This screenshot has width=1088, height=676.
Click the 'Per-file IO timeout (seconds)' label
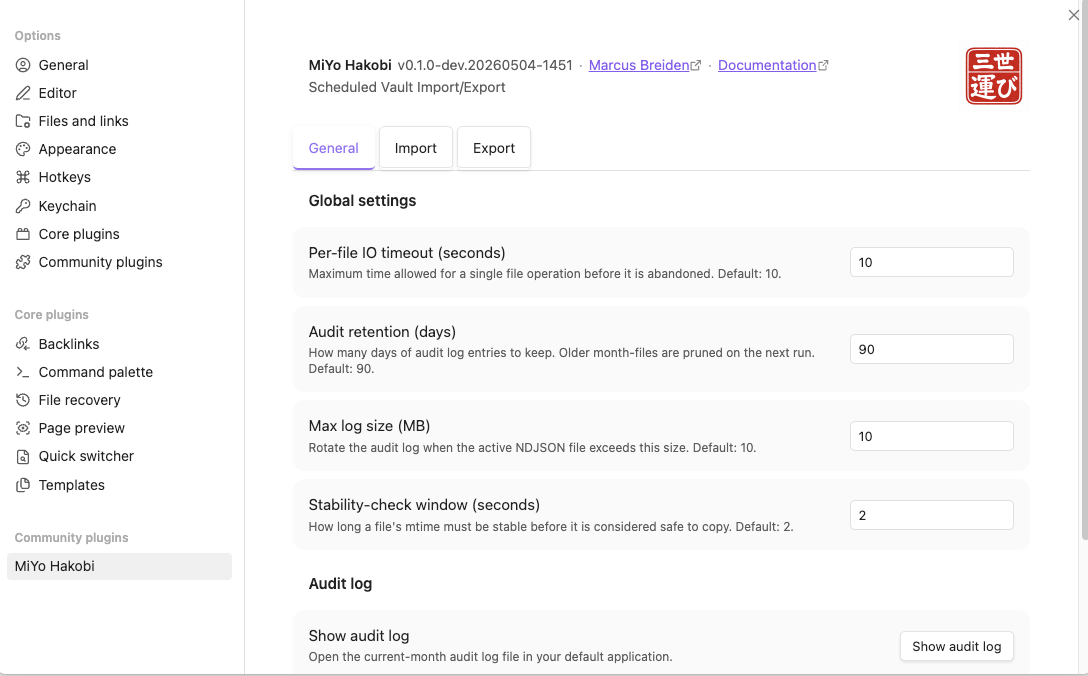click(407, 253)
